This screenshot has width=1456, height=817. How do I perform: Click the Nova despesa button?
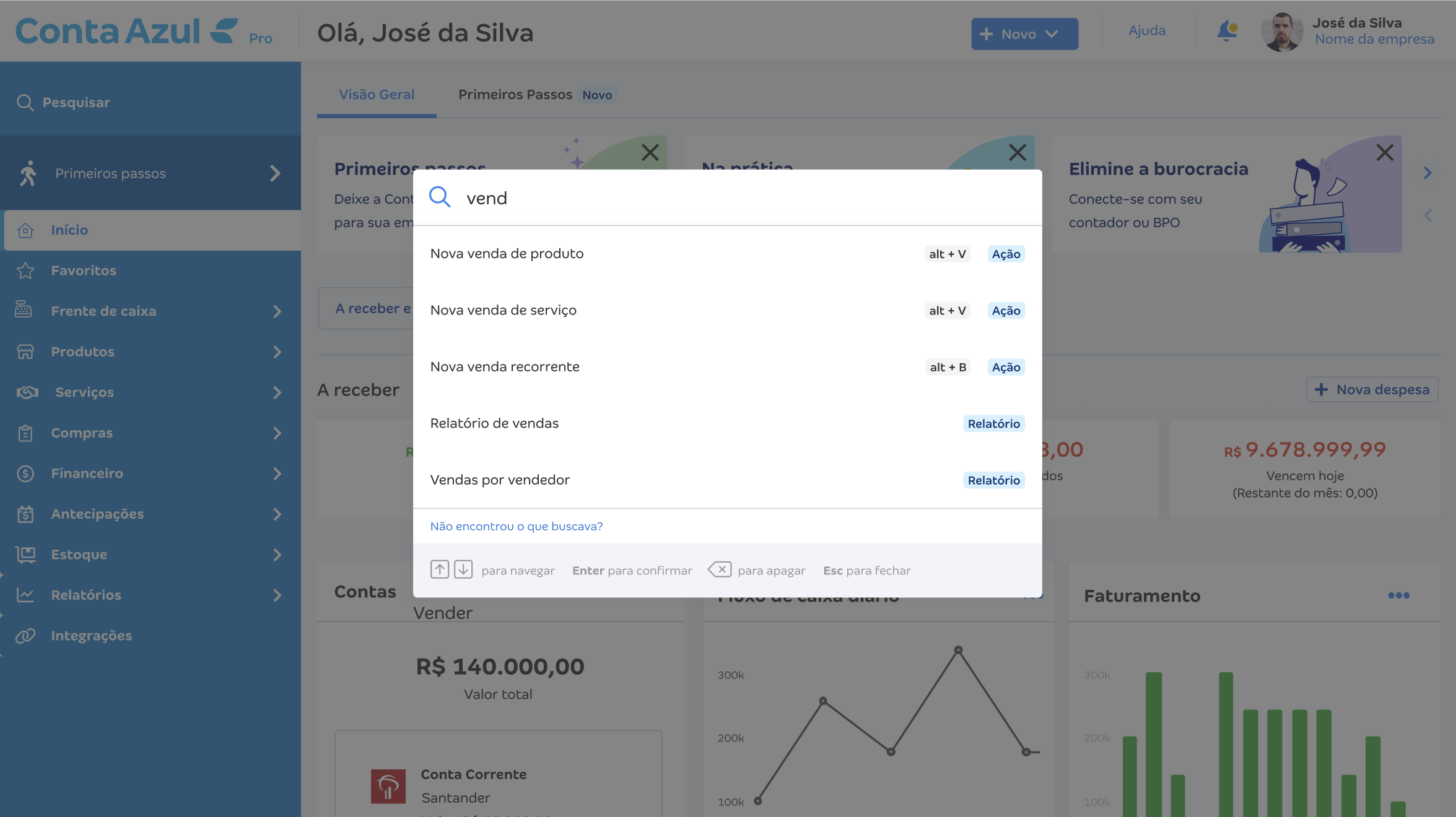tap(1372, 389)
